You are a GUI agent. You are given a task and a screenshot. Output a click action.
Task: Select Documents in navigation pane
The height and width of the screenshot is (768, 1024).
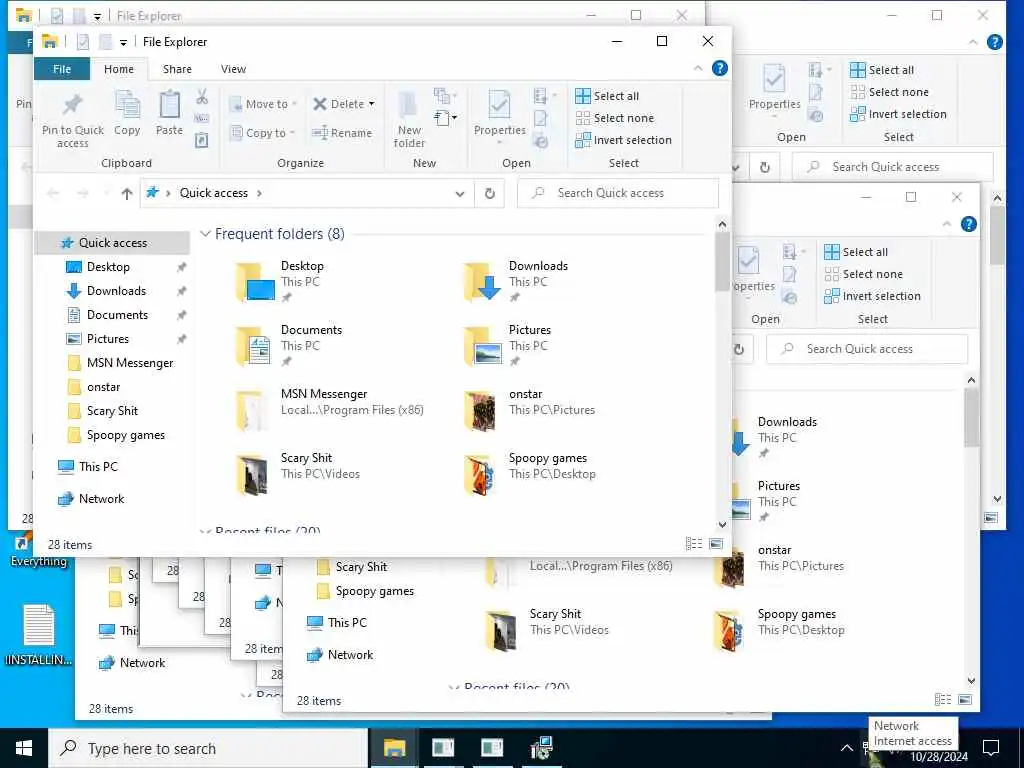click(x=117, y=315)
